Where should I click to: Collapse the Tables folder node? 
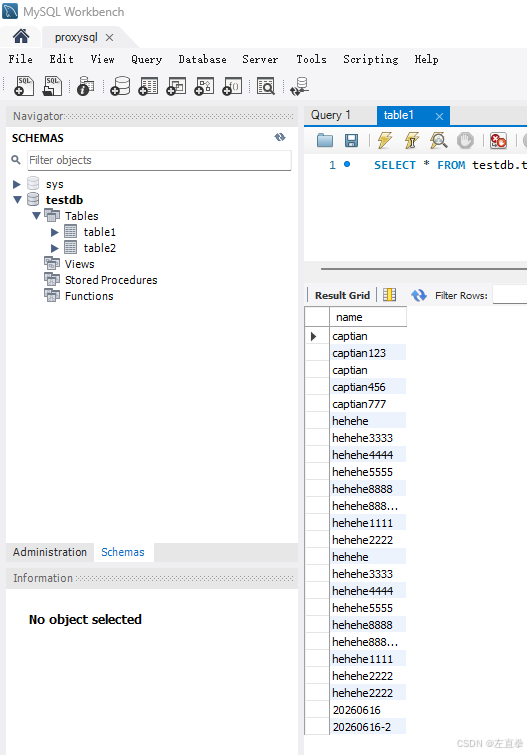pyautogui.click(x=36, y=216)
